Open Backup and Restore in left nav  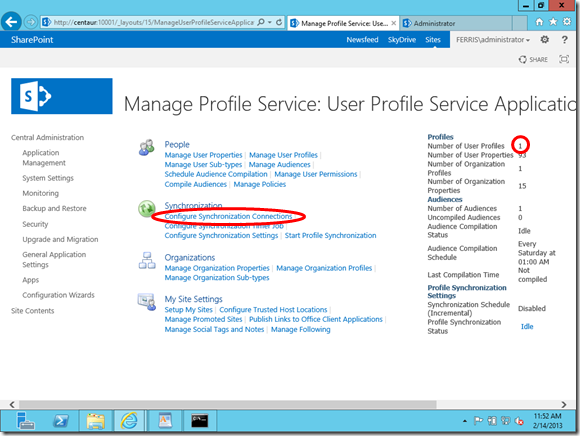point(54,209)
